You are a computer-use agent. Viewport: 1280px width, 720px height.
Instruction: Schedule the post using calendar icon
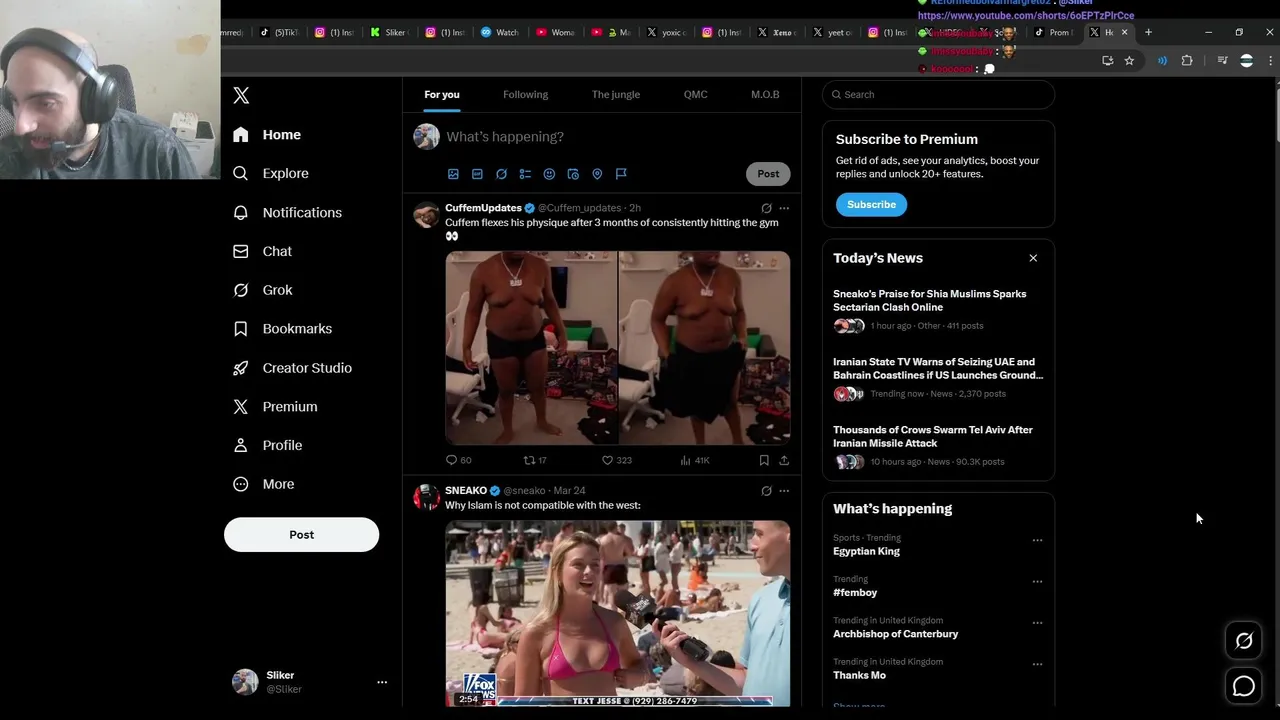coord(573,174)
